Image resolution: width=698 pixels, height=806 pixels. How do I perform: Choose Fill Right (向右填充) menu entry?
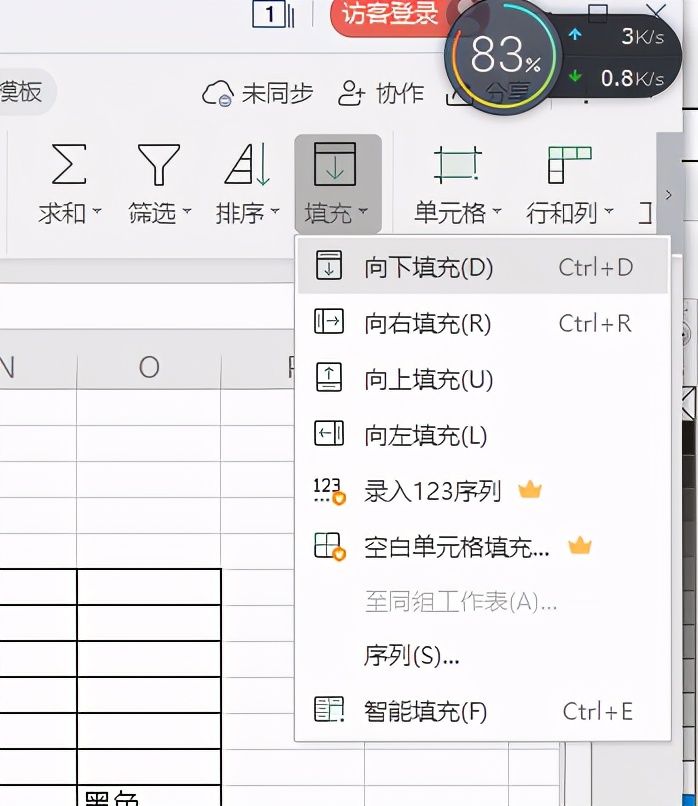[x=483, y=323]
